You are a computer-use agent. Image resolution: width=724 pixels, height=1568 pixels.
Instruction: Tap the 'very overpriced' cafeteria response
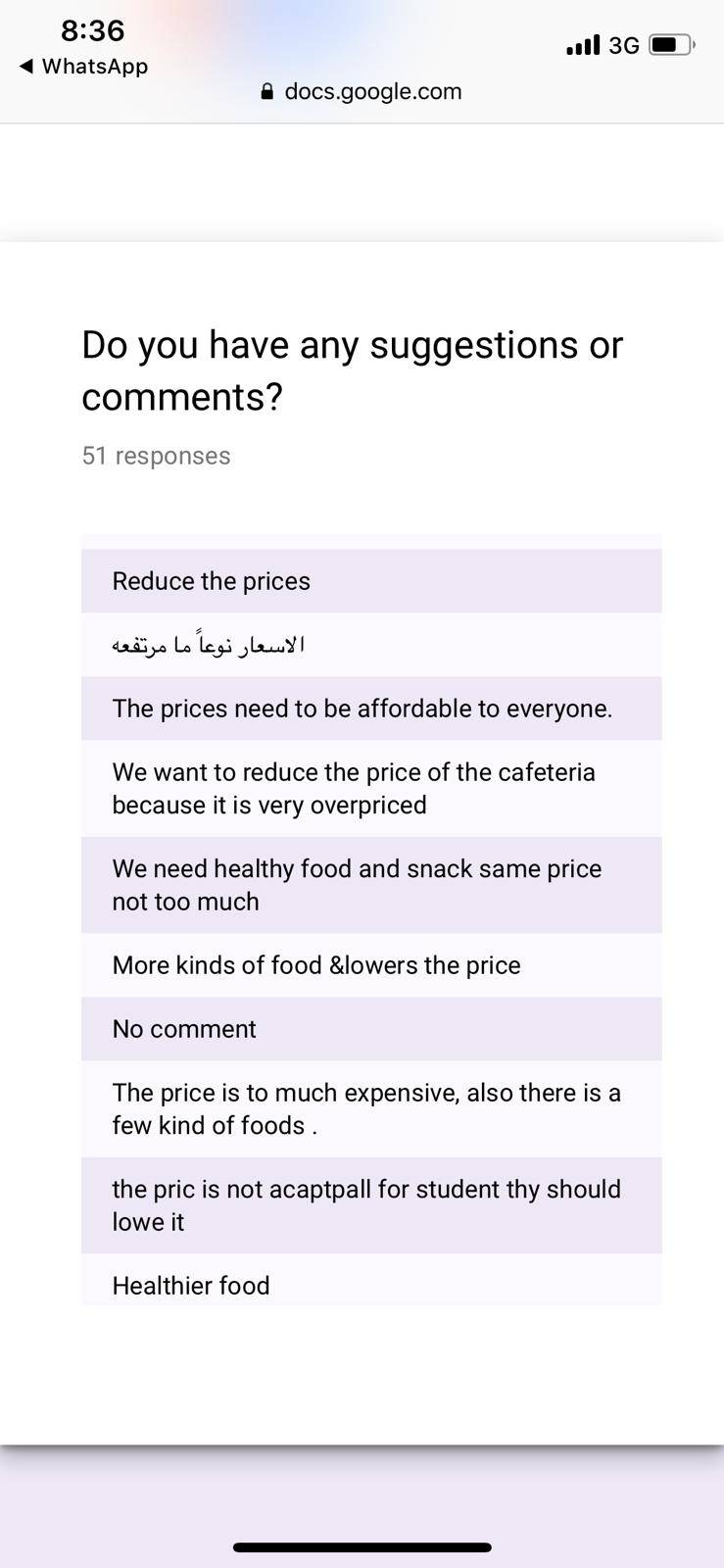[x=371, y=789]
